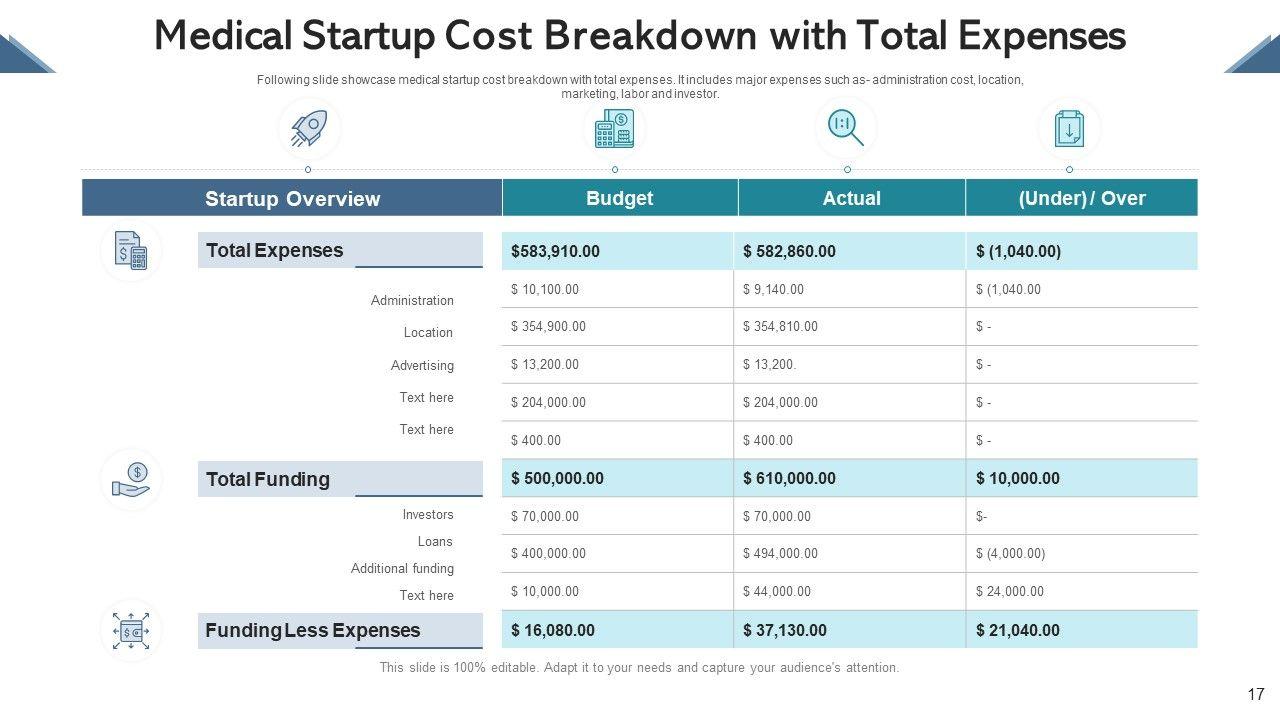Click the rocket launch icon
This screenshot has height=720, width=1280.
pos(308,129)
